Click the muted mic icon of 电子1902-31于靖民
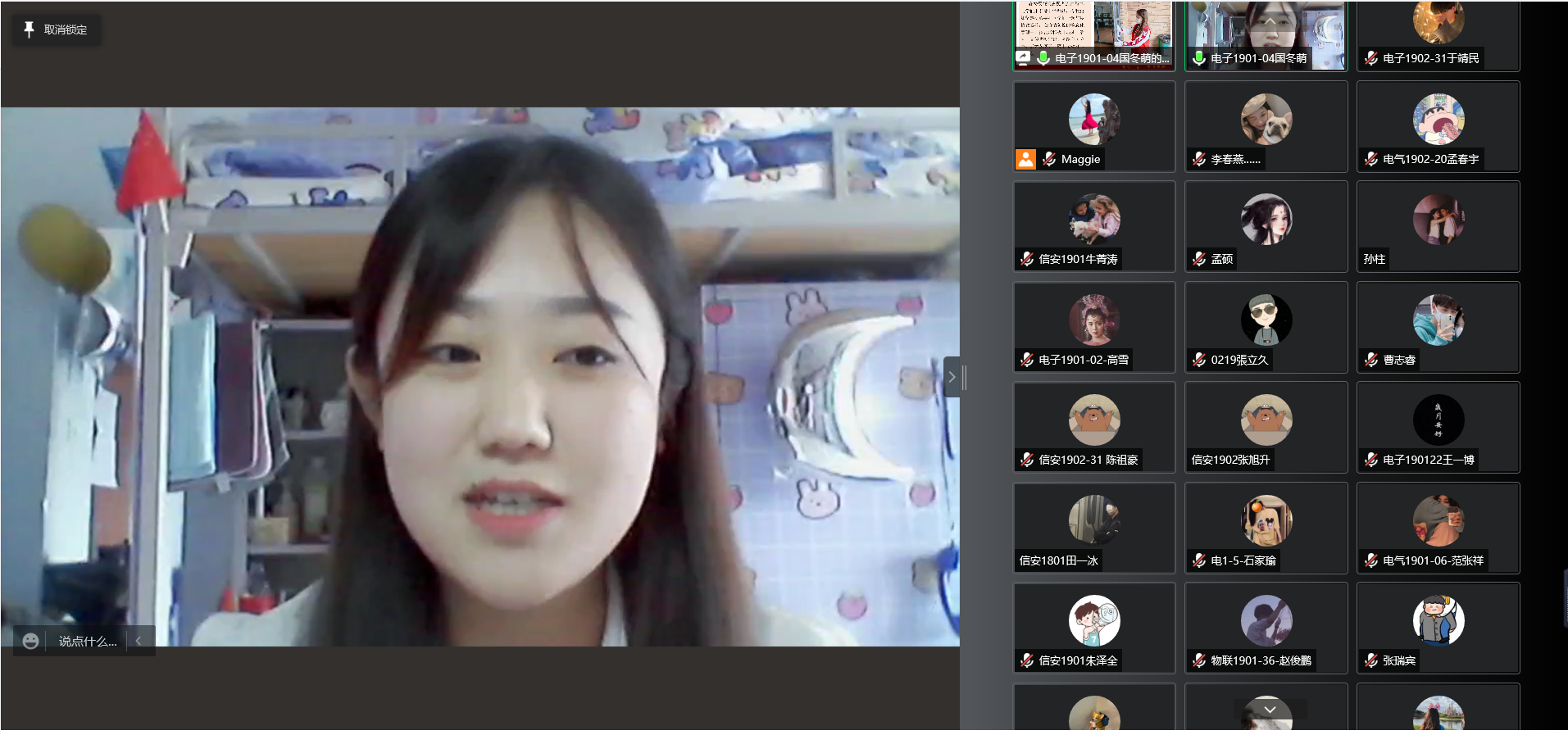Screen dimensions: 1568x735 click(1371, 58)
